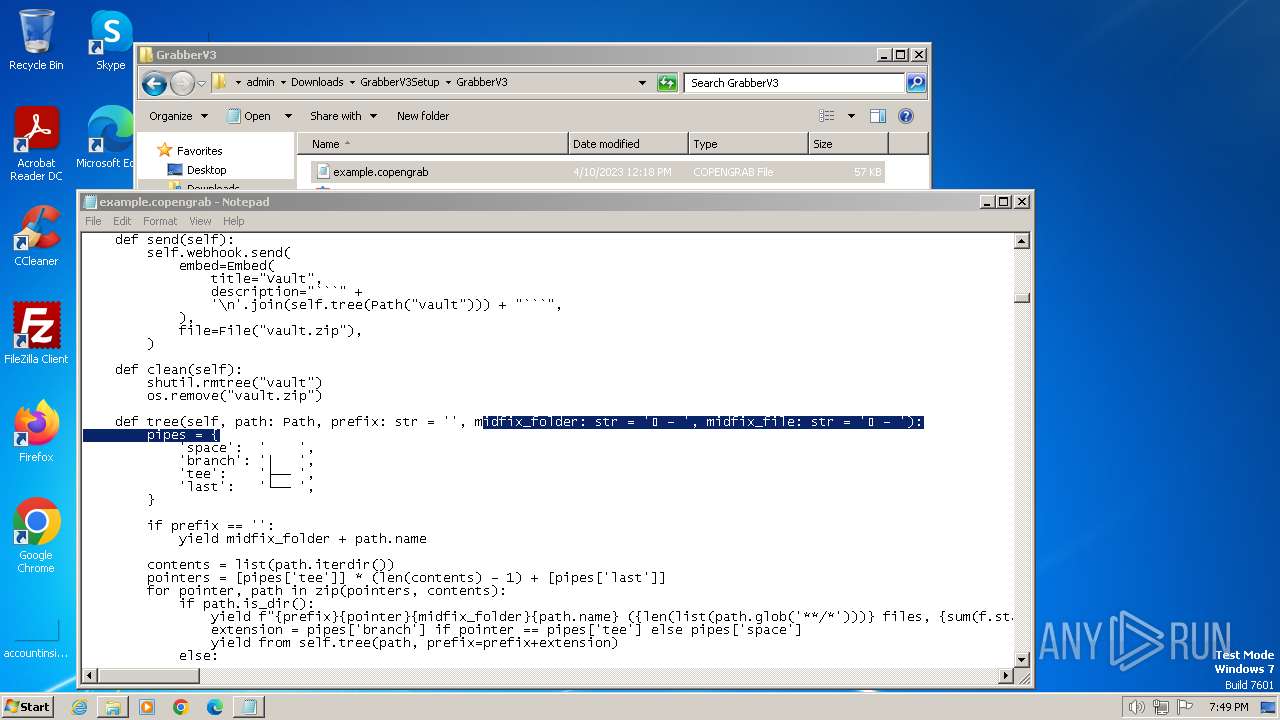Launch Firefox from the desktop
Screen dimensions: 1280x720
click(36, 432)
